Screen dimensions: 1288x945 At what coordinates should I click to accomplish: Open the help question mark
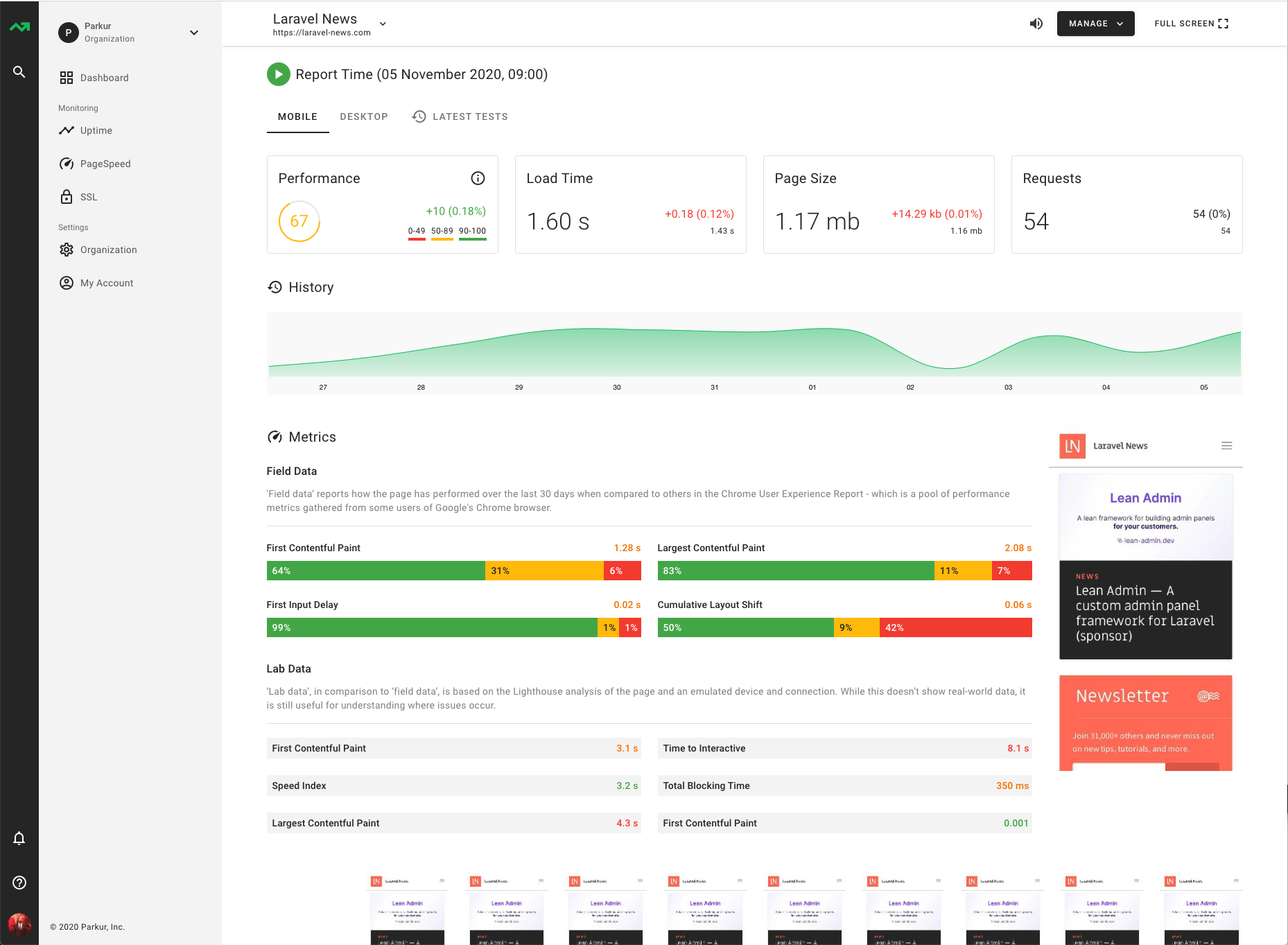coord(19,883)
